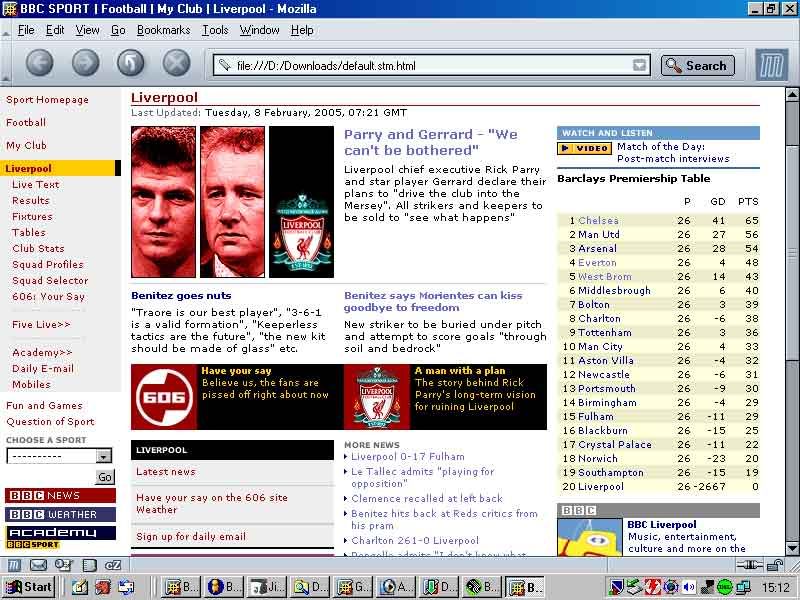Open the Start menu

[x=28, y=587]
